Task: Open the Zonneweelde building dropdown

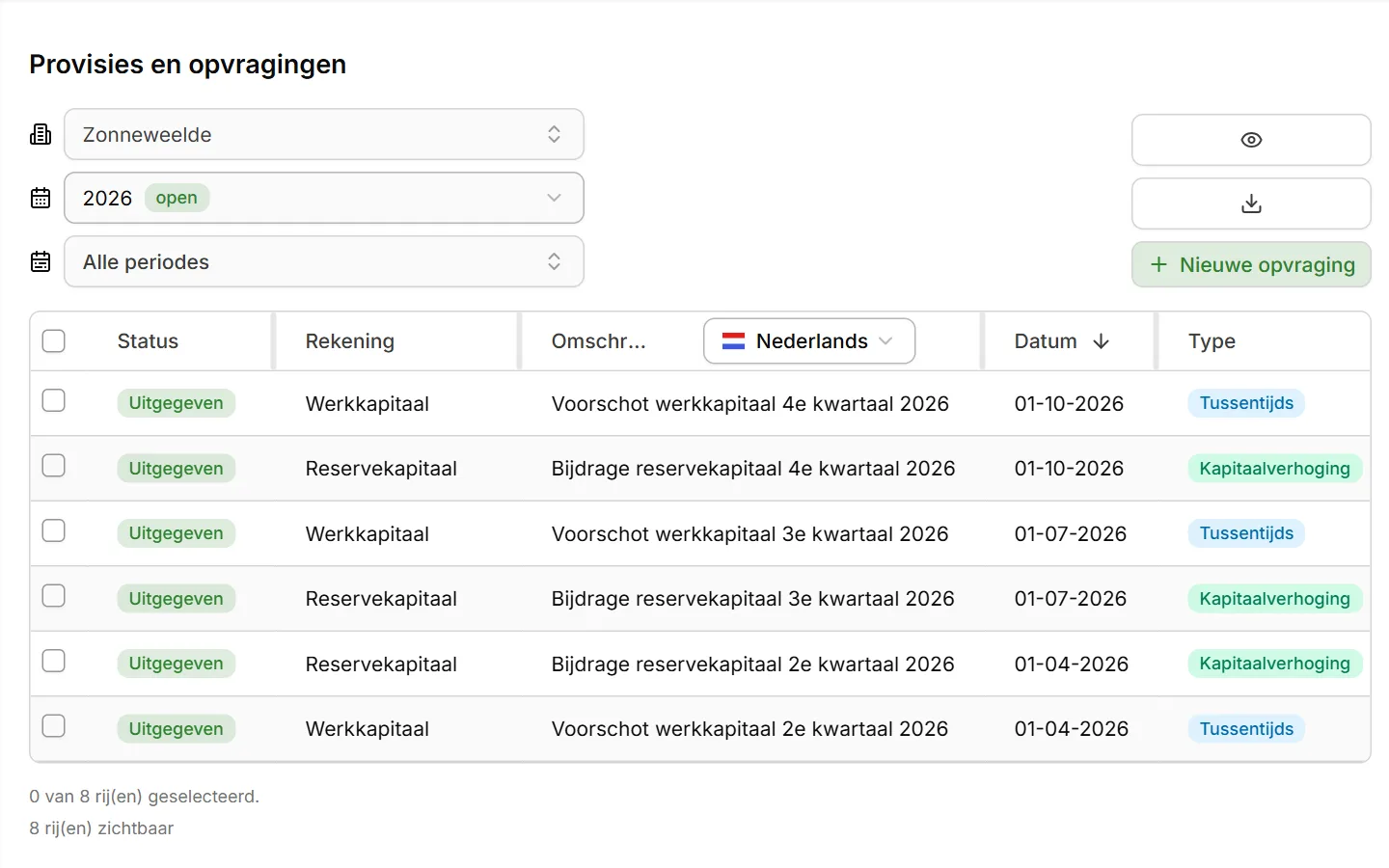Action: (324, 134)
